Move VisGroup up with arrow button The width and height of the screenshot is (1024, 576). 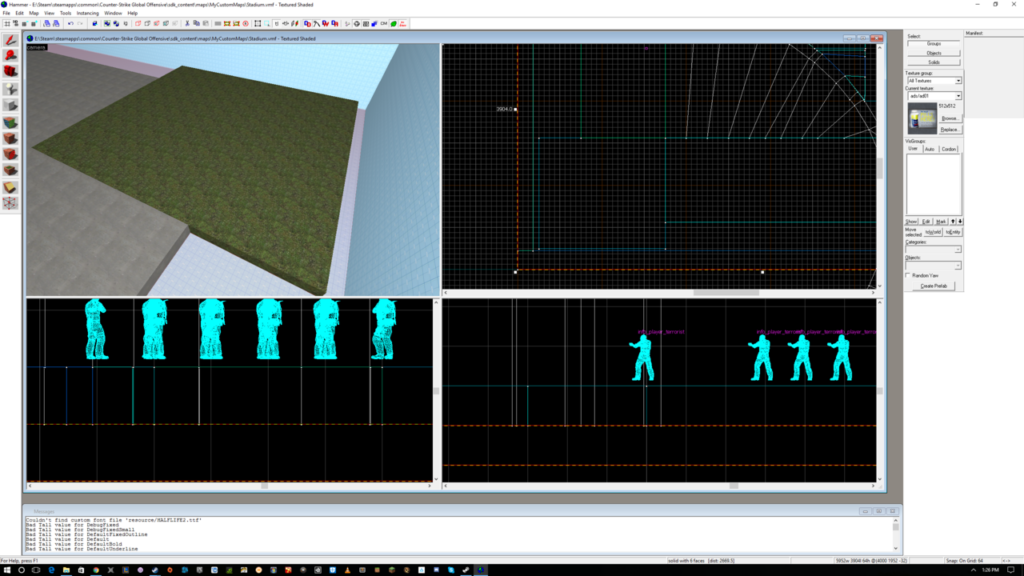[x=953, y=221]
